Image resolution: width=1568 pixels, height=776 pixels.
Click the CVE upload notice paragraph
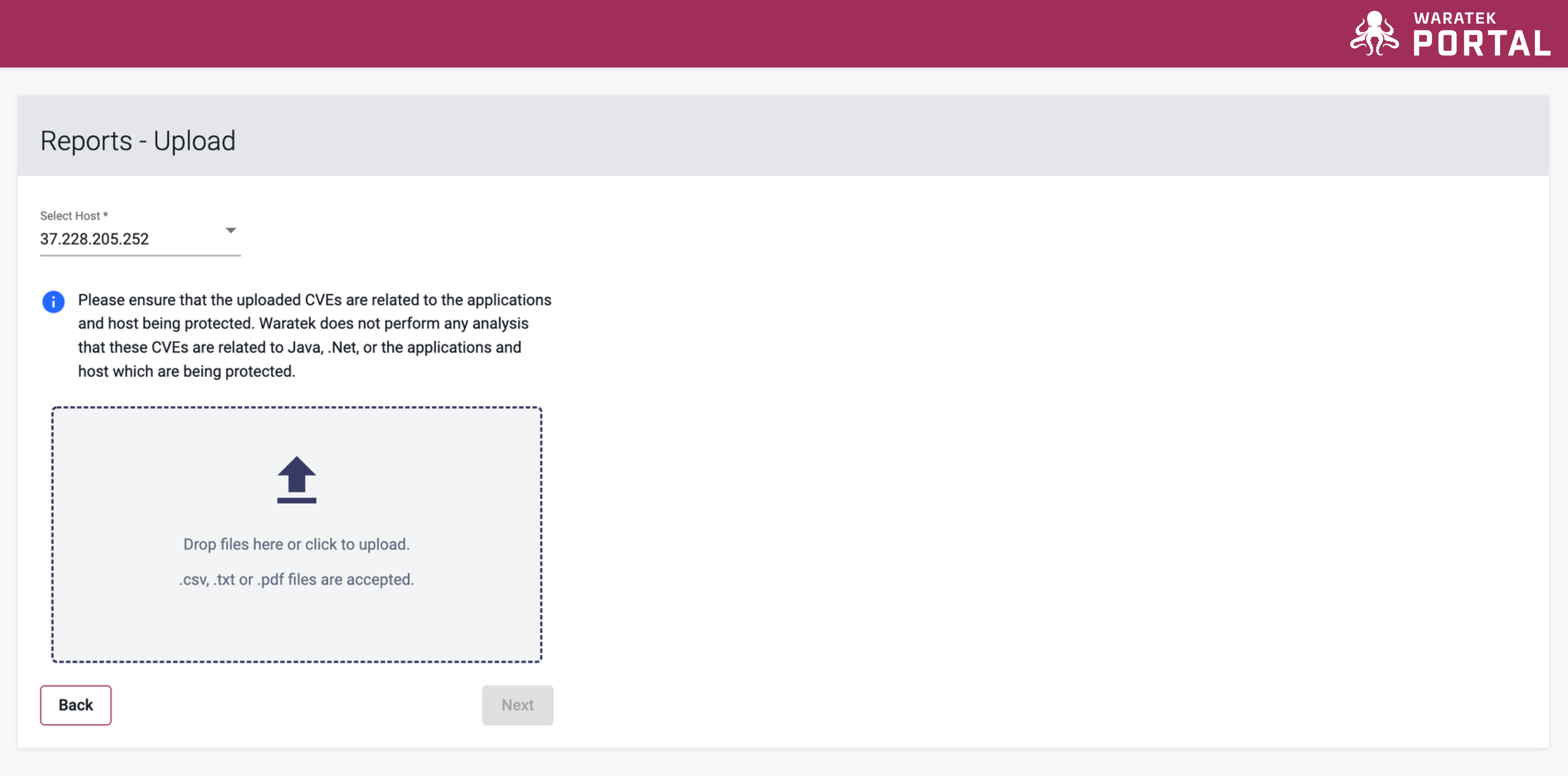[315, 335]
